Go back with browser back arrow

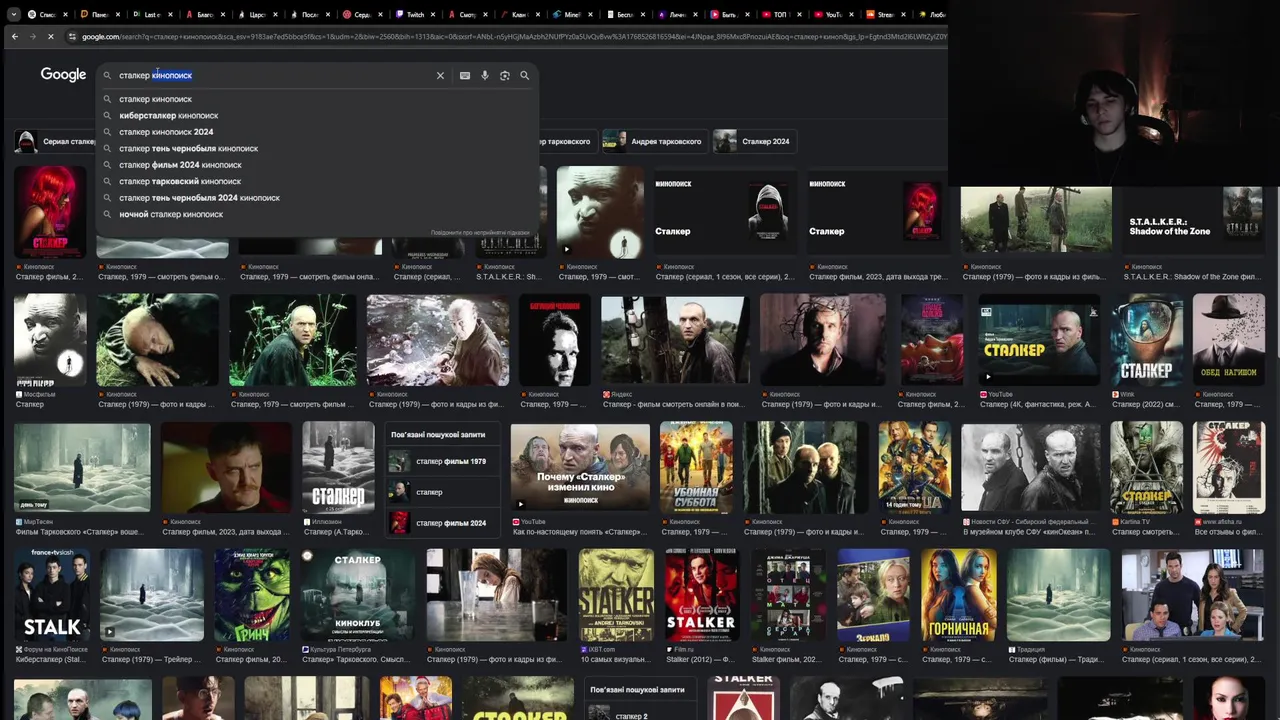tap(14, 36)
